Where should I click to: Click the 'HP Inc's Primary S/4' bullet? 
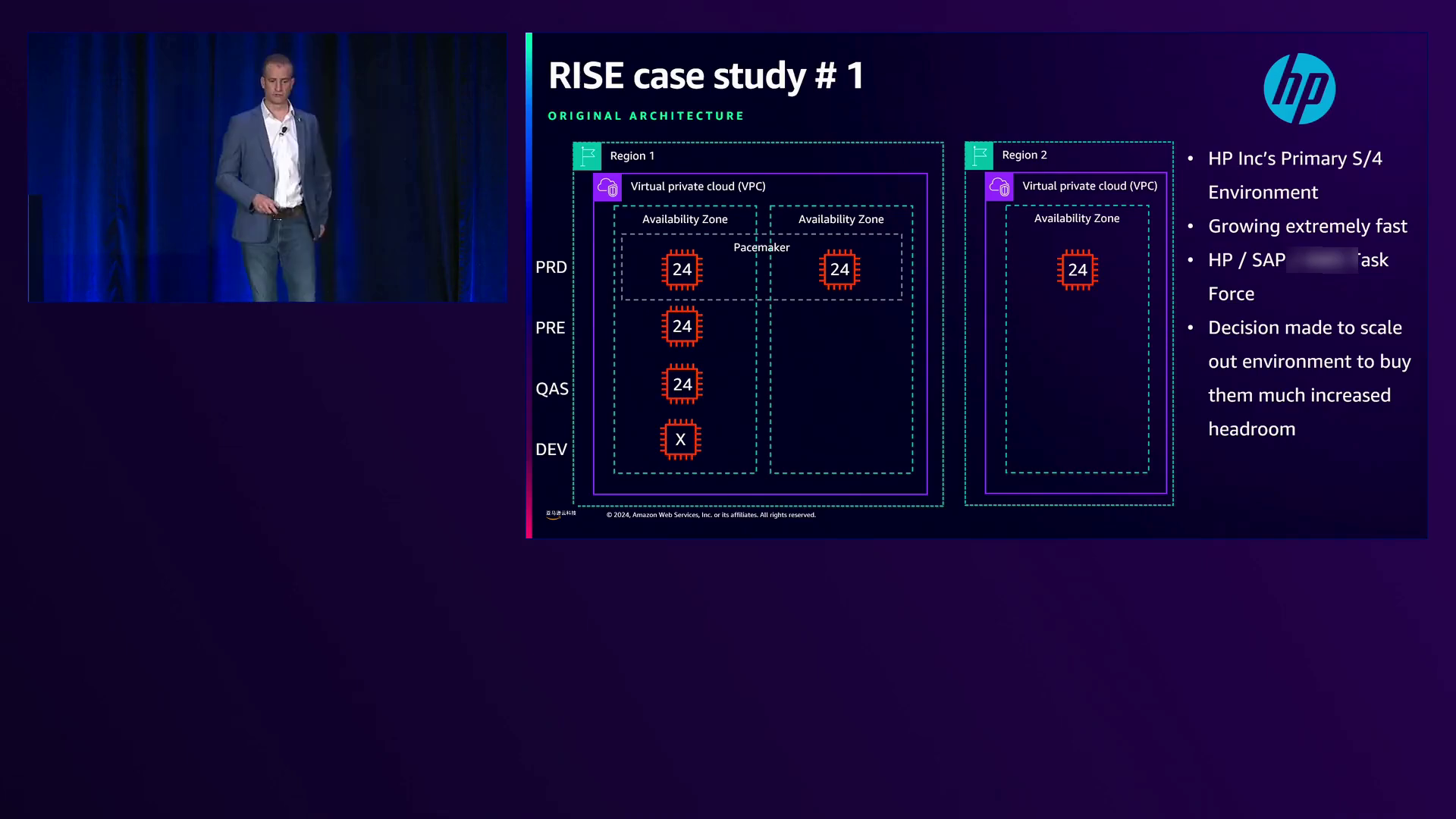1295,158
